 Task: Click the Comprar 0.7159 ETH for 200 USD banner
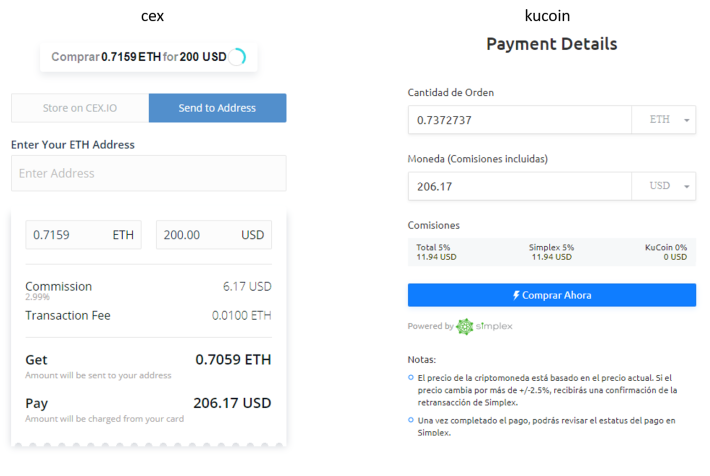[149, 57]
